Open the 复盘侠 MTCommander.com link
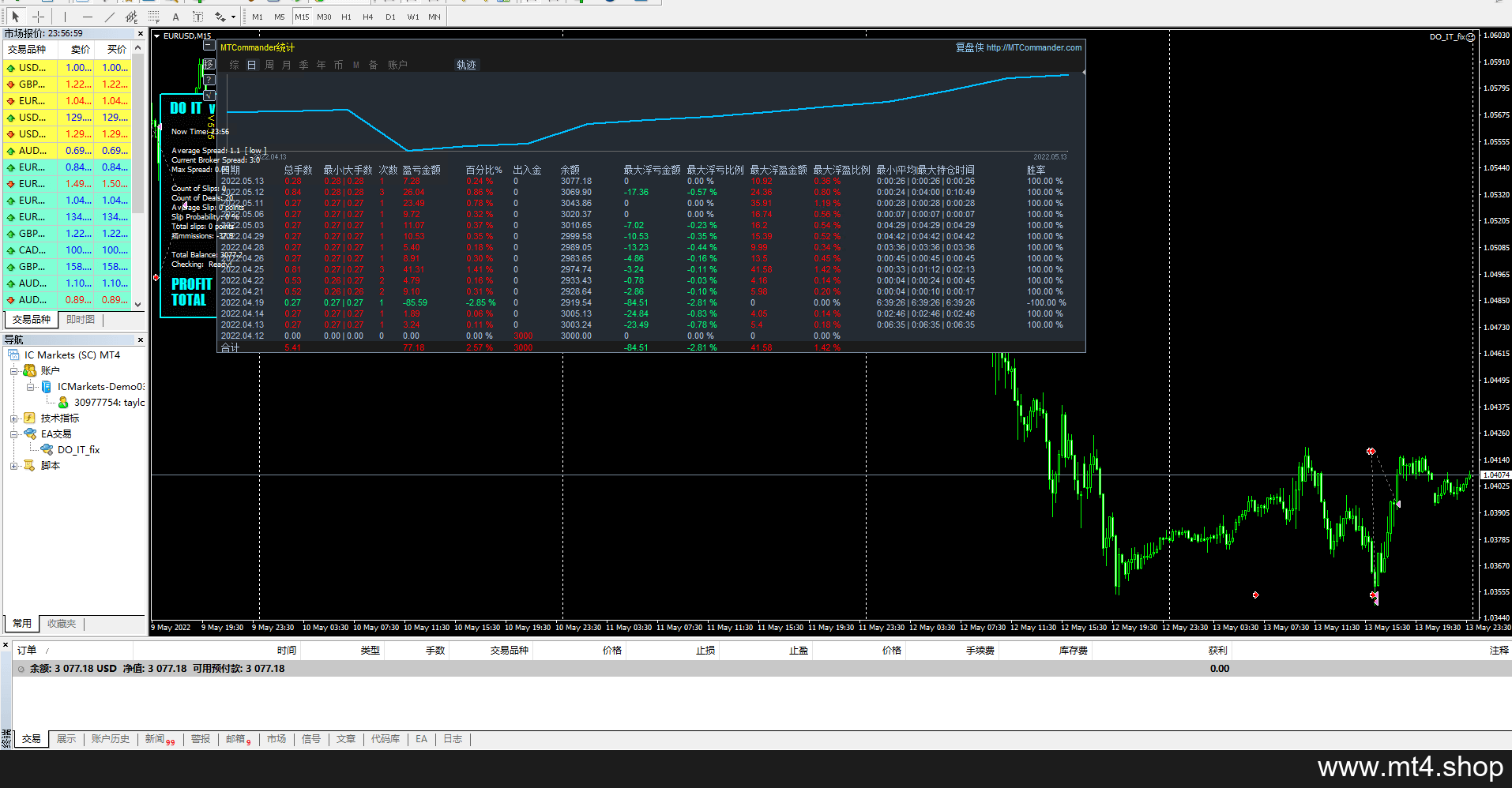This screenshot has width=1512, height=788. [1018, 47]
